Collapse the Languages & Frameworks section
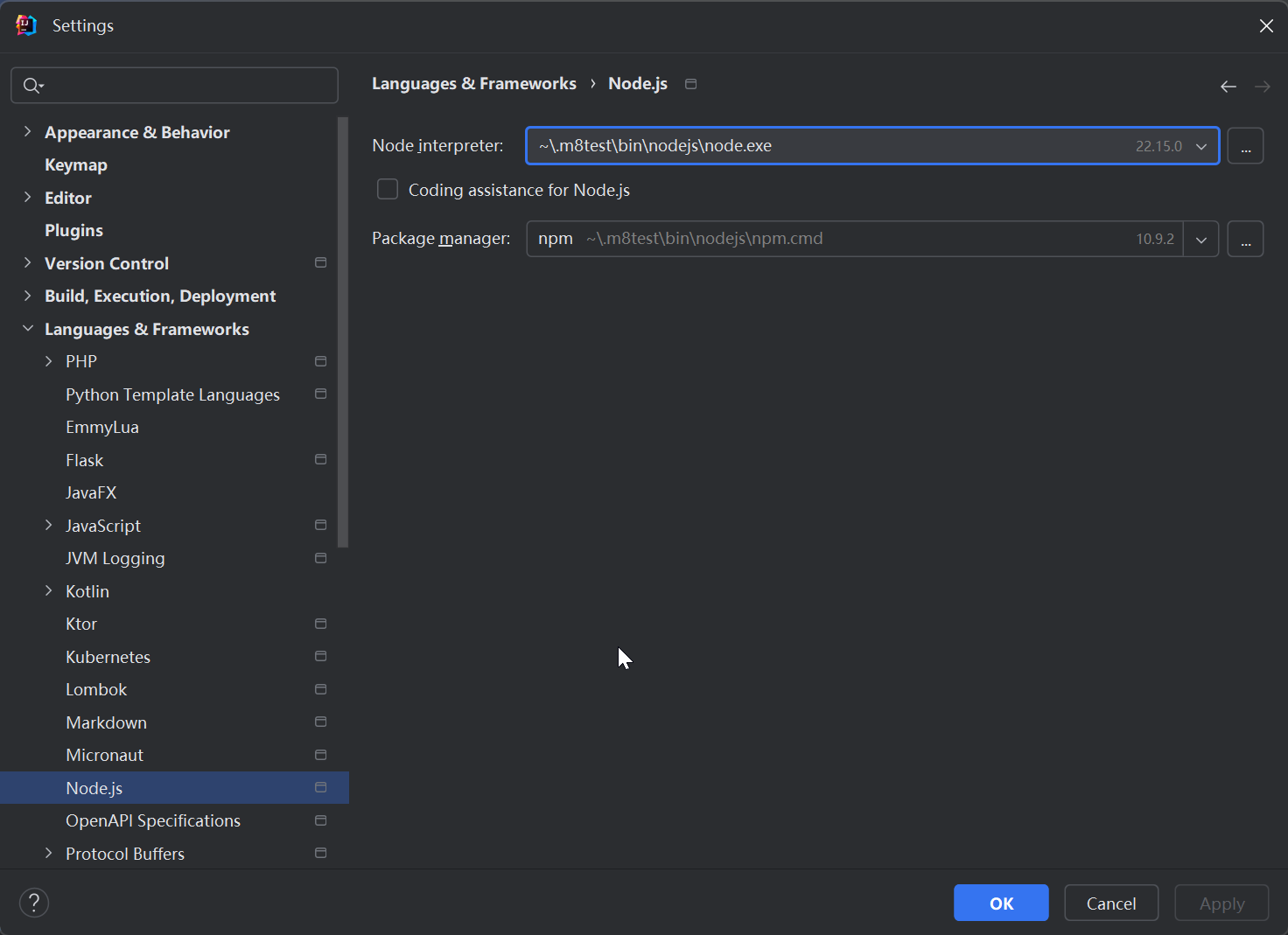The image size is (1288, 935). coord(27,329)
